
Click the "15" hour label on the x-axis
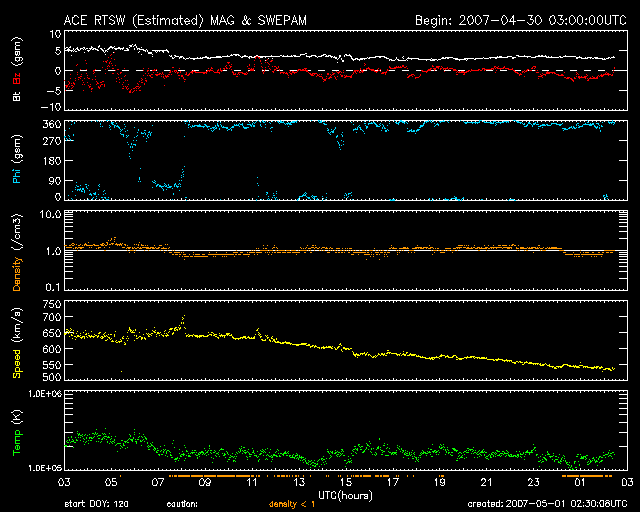pyautogui.click(x=346, y=483)
